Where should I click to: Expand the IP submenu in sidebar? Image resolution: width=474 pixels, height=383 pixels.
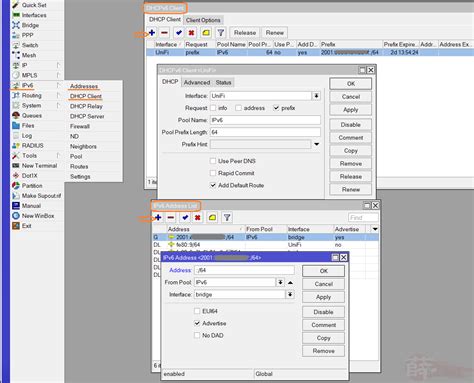59,65
